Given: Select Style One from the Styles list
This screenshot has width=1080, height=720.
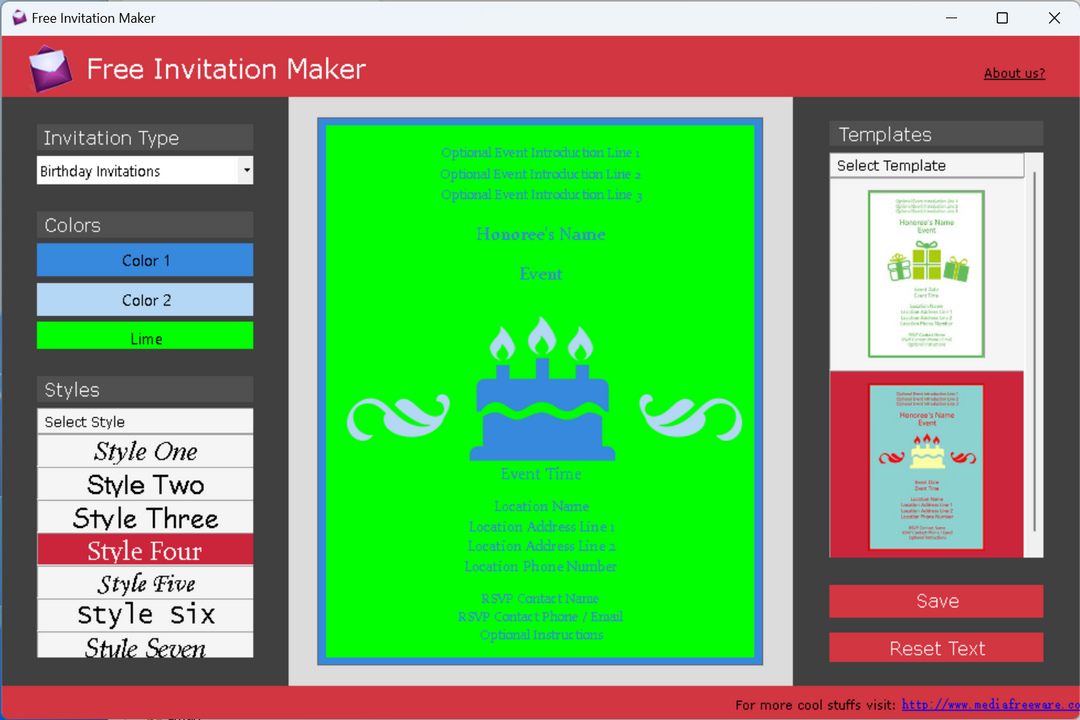Looking at the screenshot, I should click(144, 451).
